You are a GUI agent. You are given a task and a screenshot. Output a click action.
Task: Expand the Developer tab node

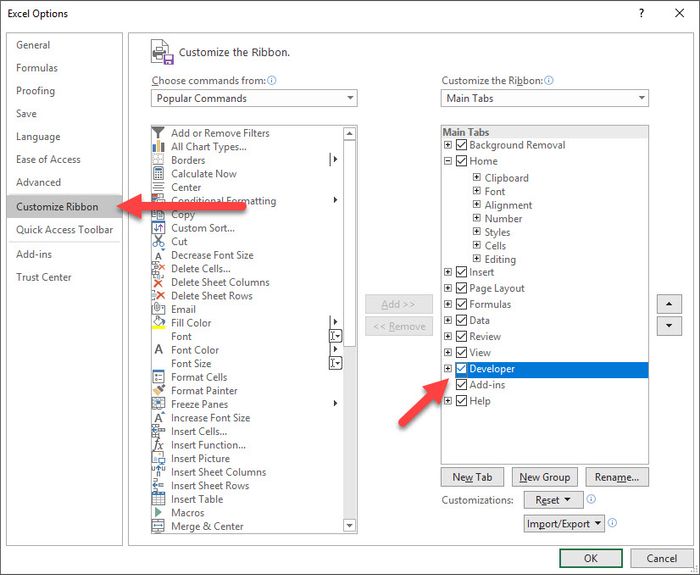click(448, 368)
